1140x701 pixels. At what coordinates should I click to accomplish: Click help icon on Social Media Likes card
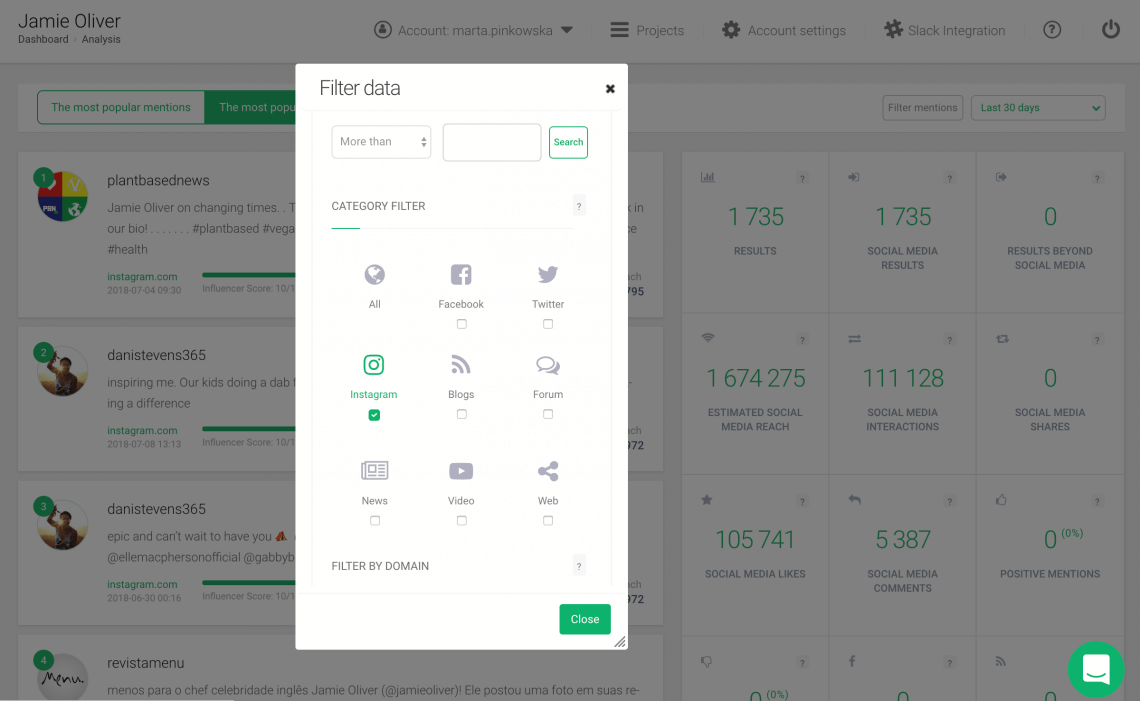coord(802,502)
